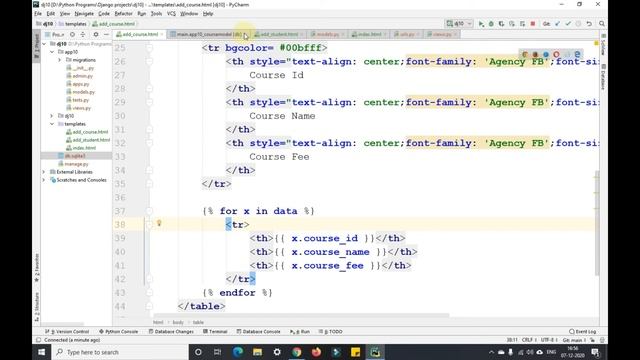Screen dimensions: 640x360
Task: Expand External Libraries node
Action: (44, 172)
